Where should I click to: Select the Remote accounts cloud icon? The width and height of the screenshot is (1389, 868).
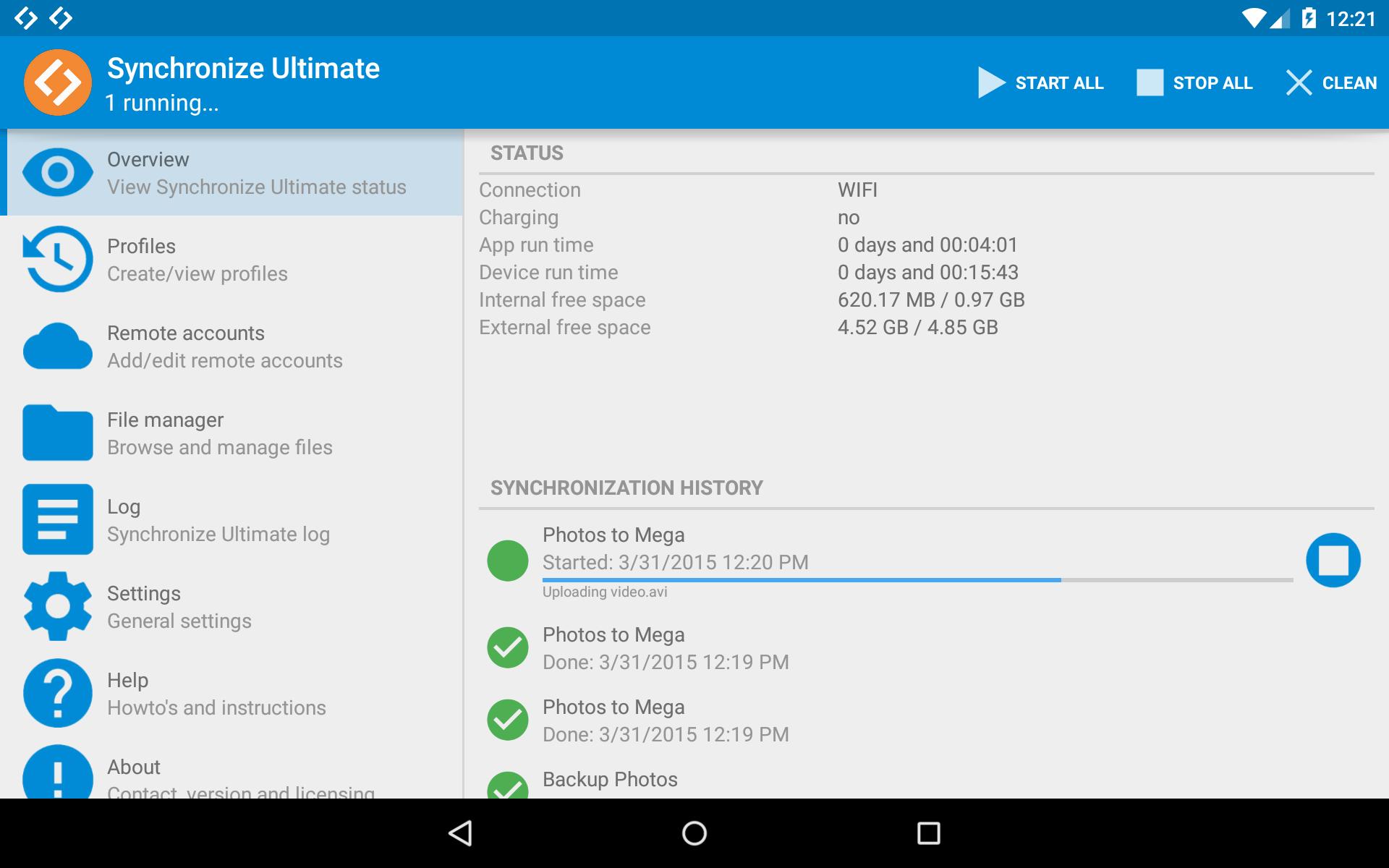tap(58, 346)
